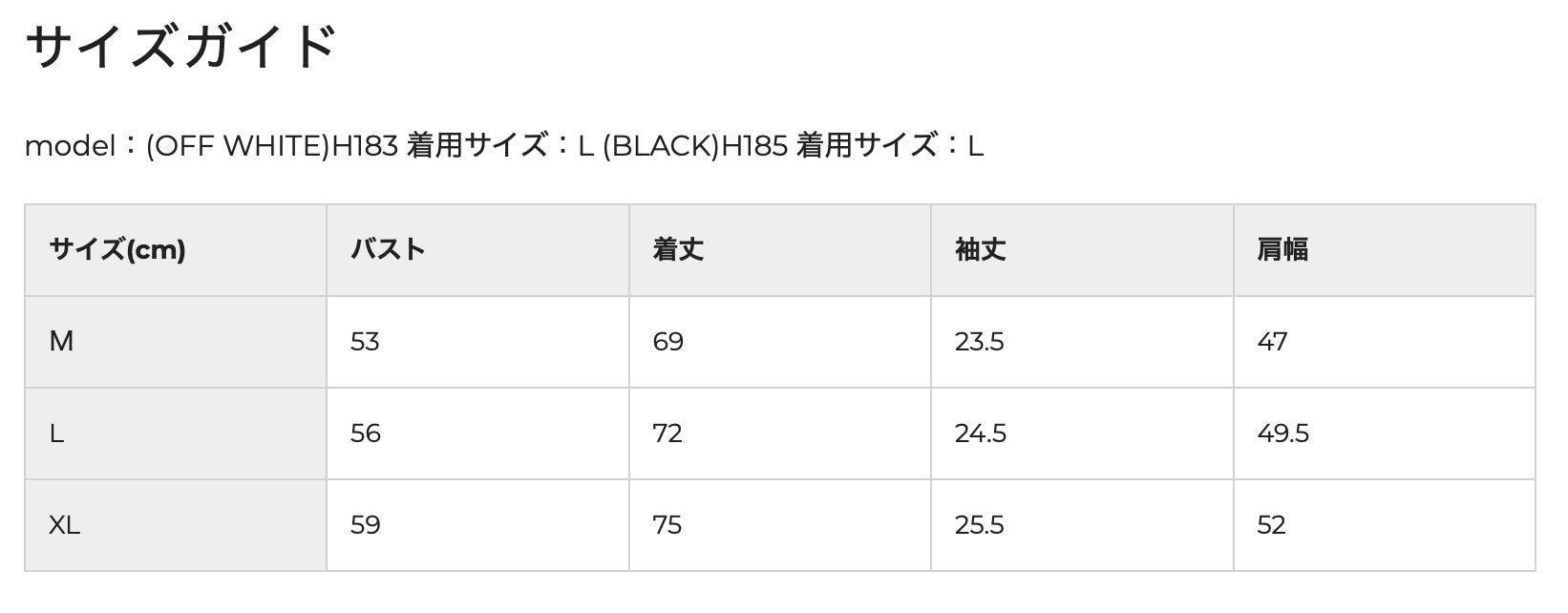Screen dimensions: 1568x613
Task: Select the length value 69 cell
Action: (x=667, y=342)
